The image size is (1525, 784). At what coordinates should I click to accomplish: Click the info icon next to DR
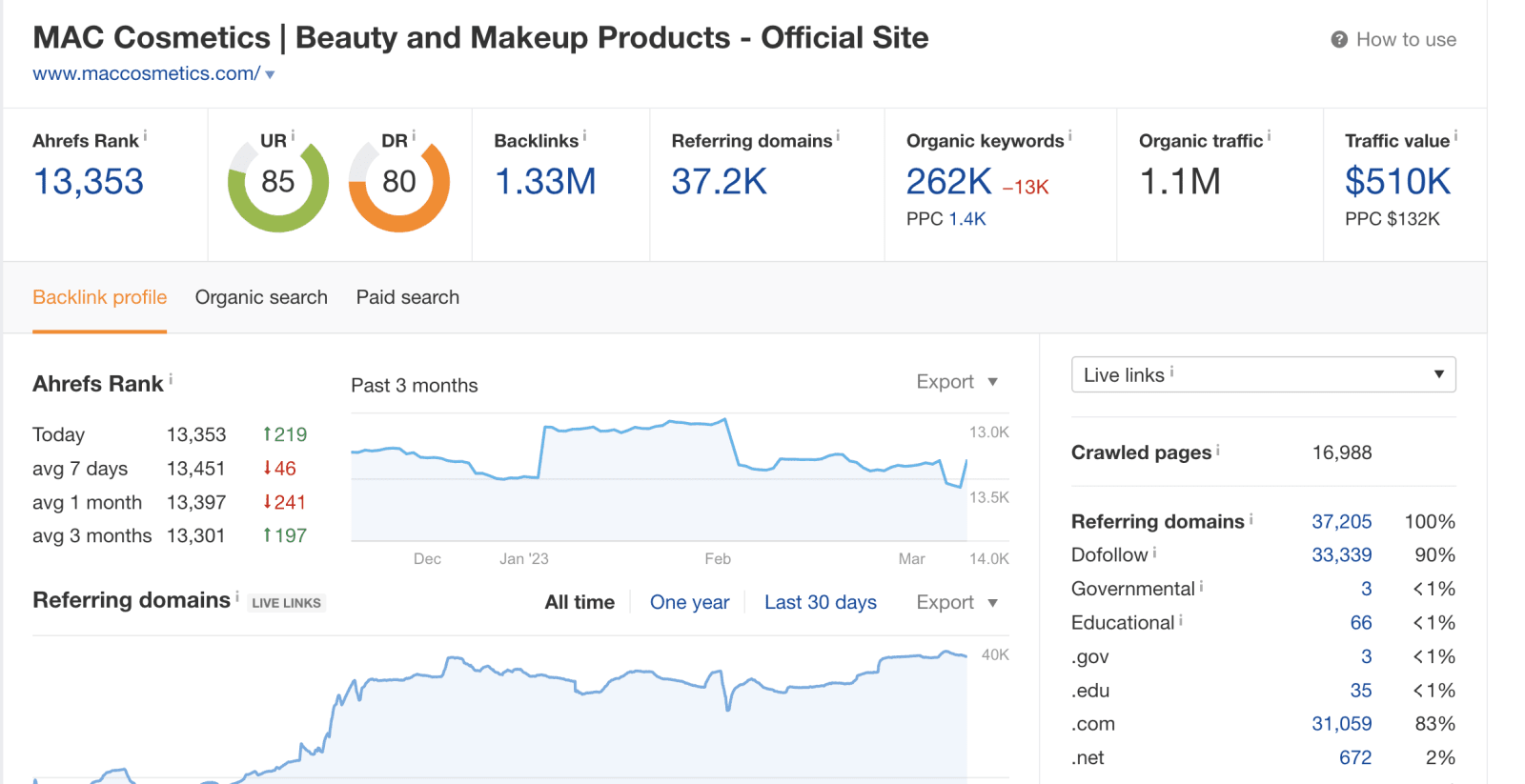click(x=414, y=136)
